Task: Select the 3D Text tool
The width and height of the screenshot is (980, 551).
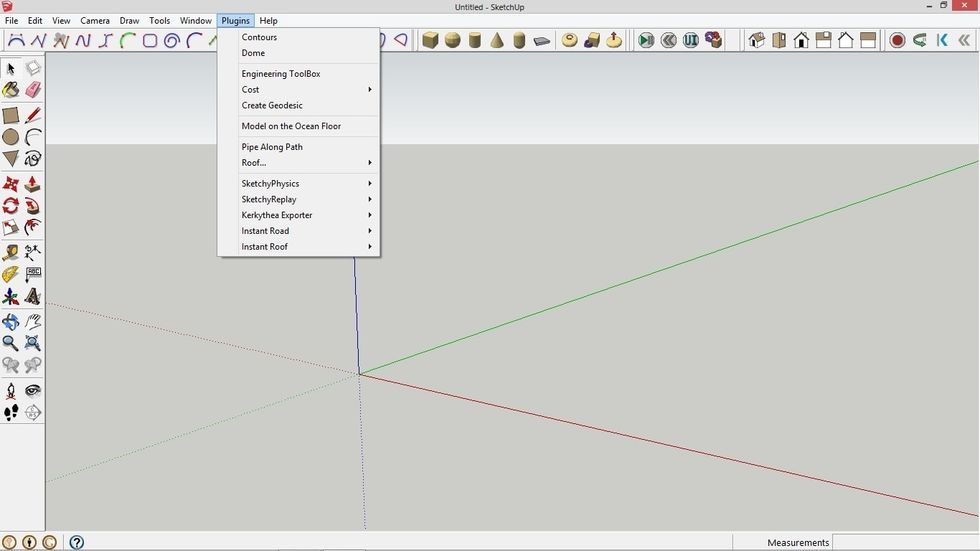Action: coord(32,297)
